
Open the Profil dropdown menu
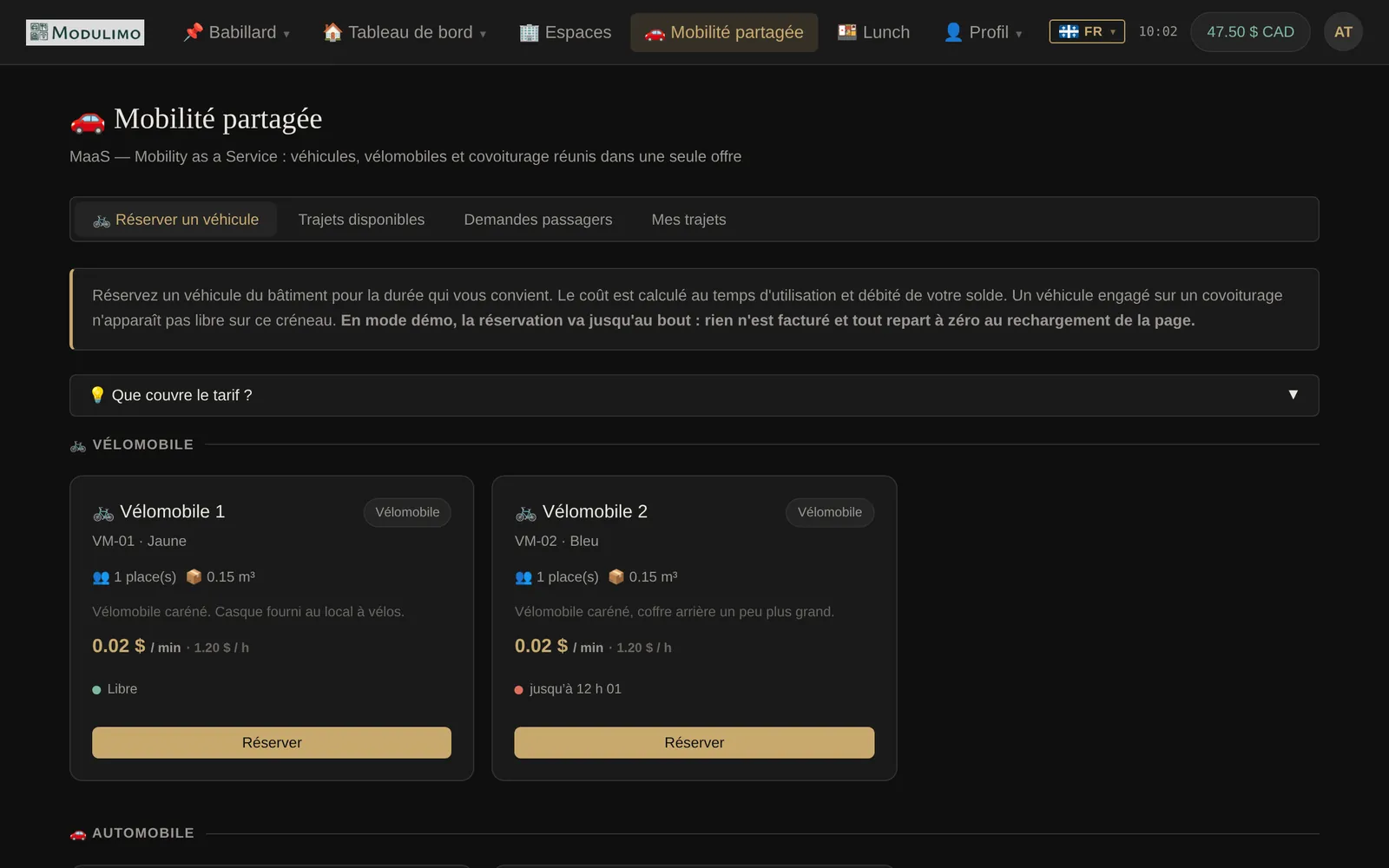[x=983, y=32]
